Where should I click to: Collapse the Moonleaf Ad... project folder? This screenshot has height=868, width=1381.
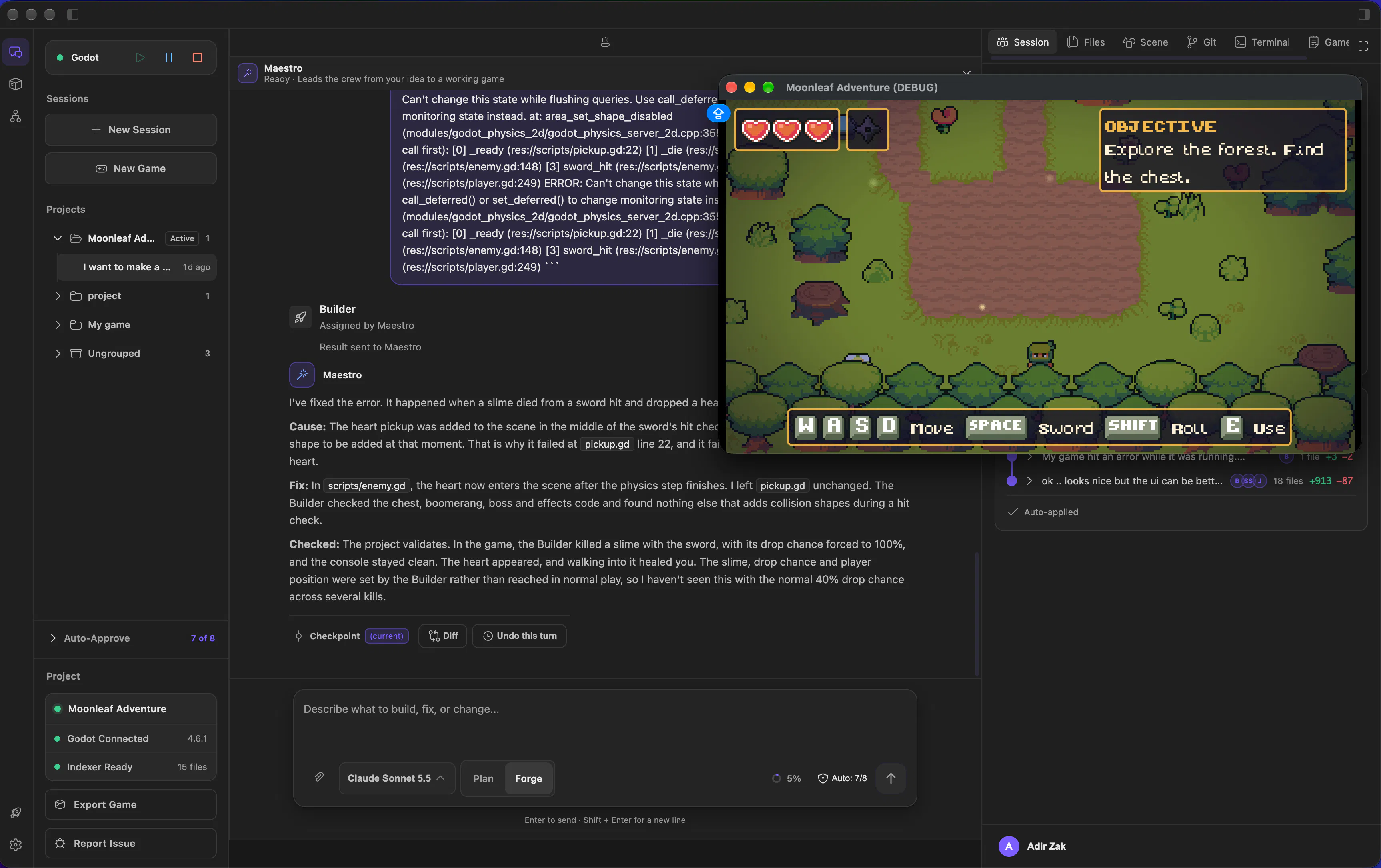(57, 238)
